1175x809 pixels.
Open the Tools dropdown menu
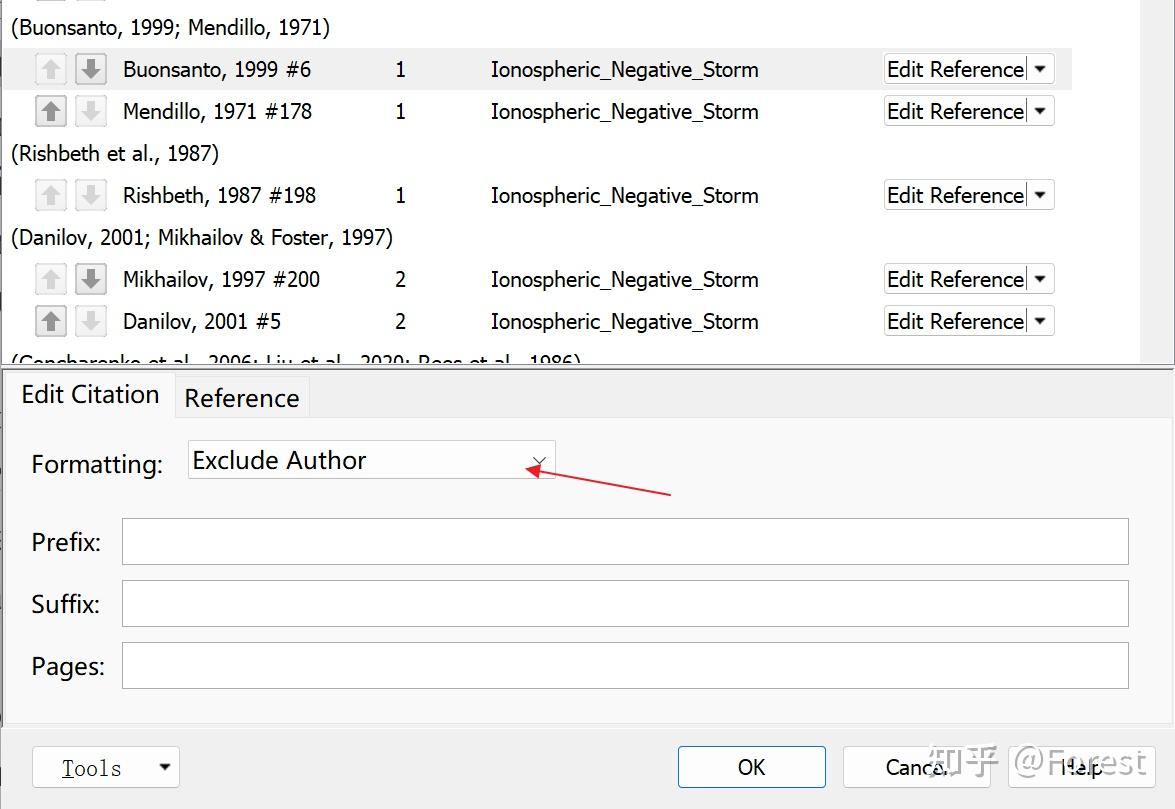(x=106, y=768)
